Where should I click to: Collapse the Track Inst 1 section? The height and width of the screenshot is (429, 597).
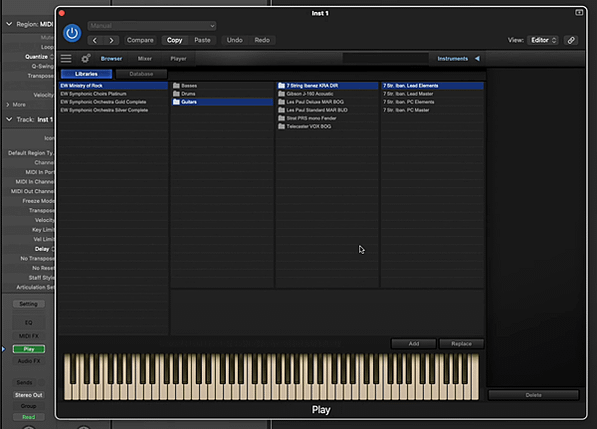[9, 120]
